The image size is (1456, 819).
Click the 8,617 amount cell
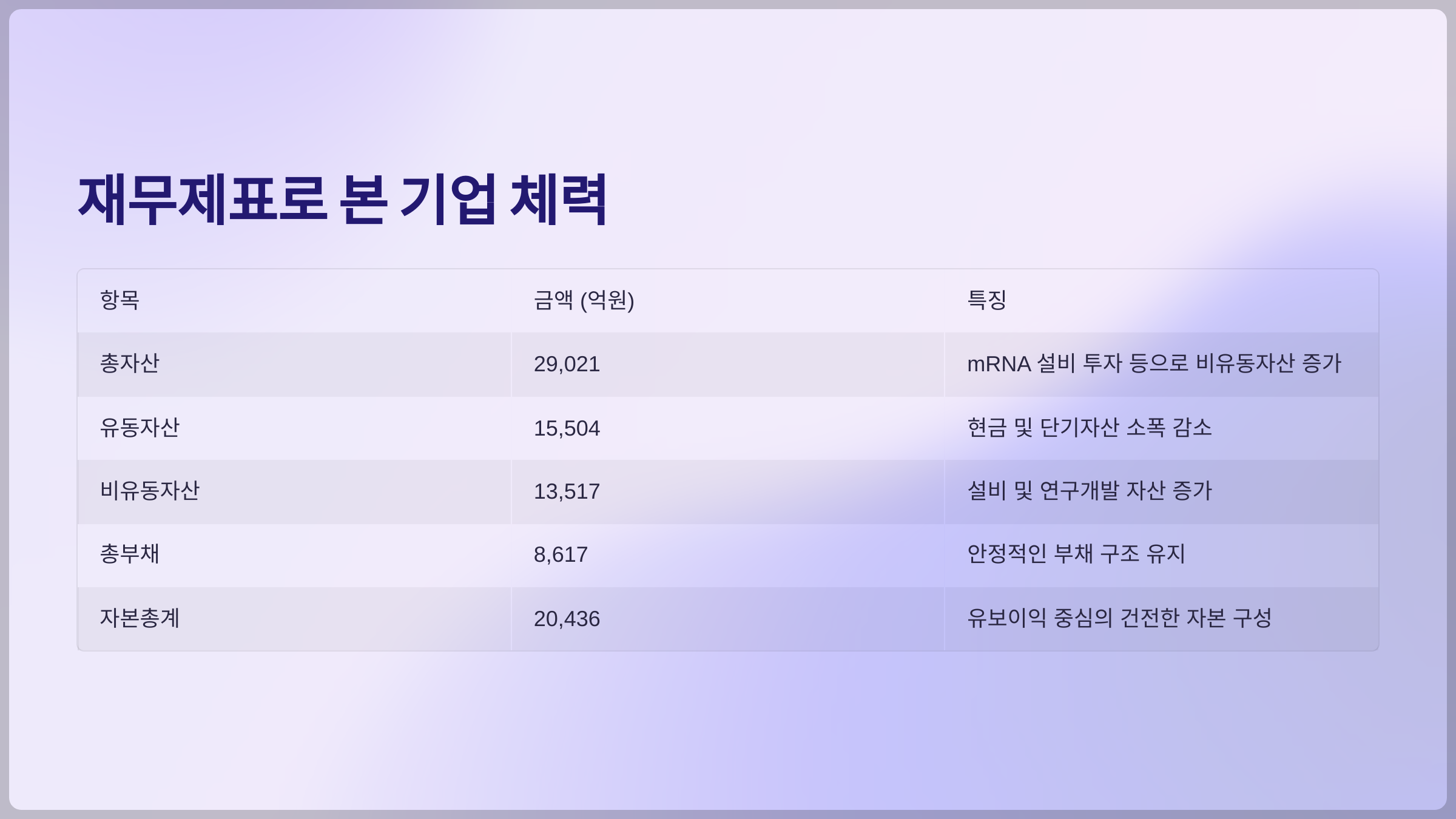561,555
